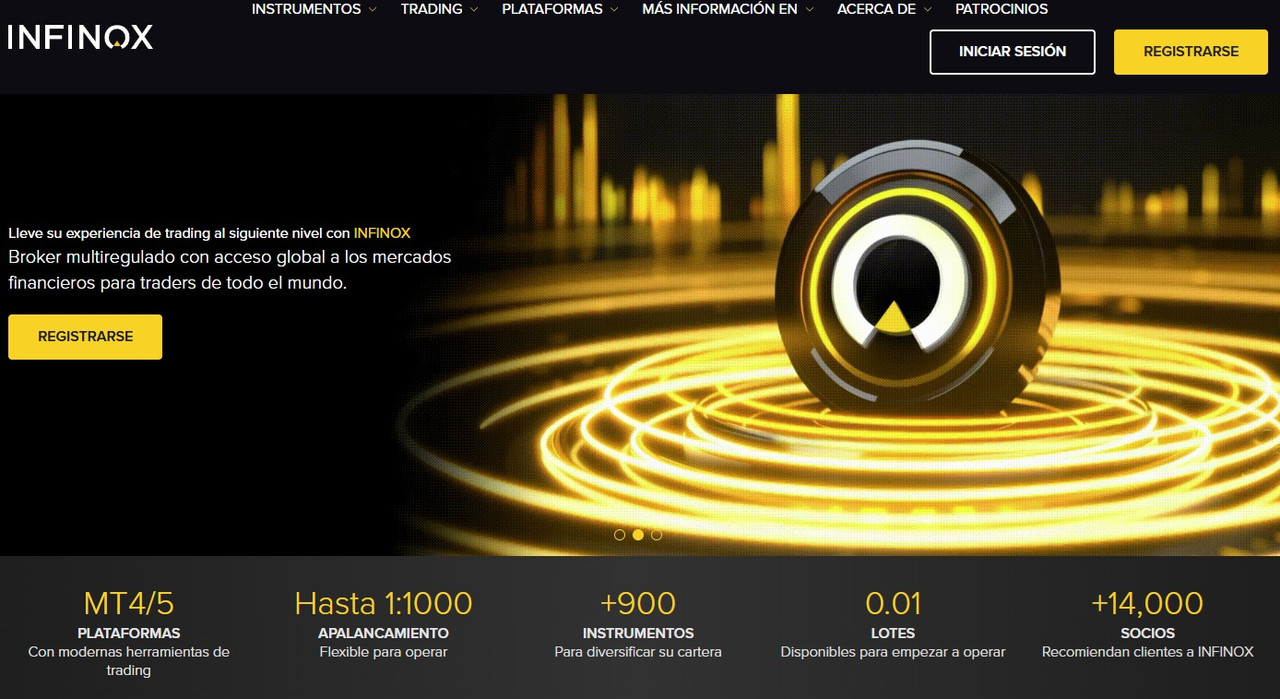The width and height of the screenshot is (1280, 699).
Task: Click the '+900' statistic
Action: 638,603
